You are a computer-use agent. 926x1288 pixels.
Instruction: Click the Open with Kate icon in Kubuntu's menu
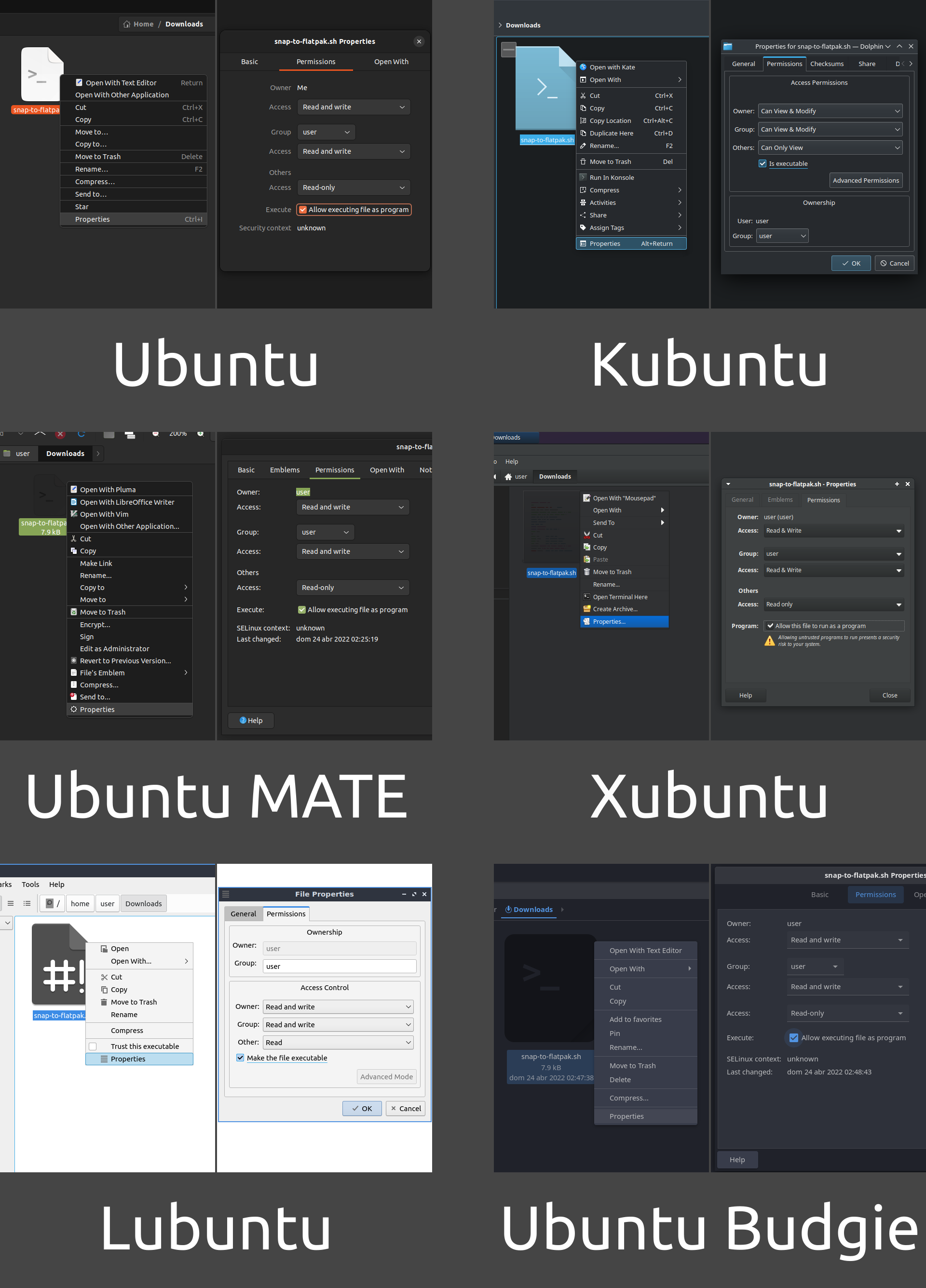[583, 67]
